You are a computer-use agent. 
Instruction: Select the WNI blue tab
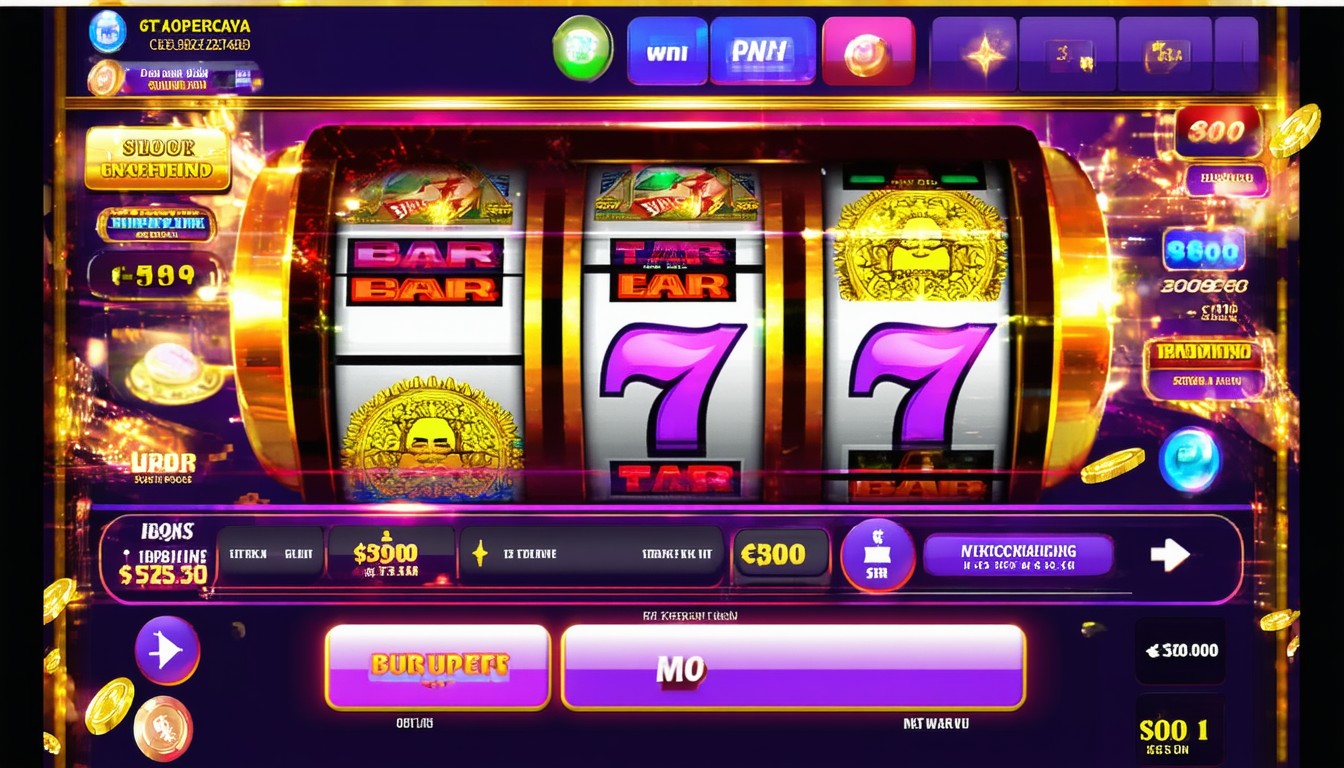[x=667, y=51]
